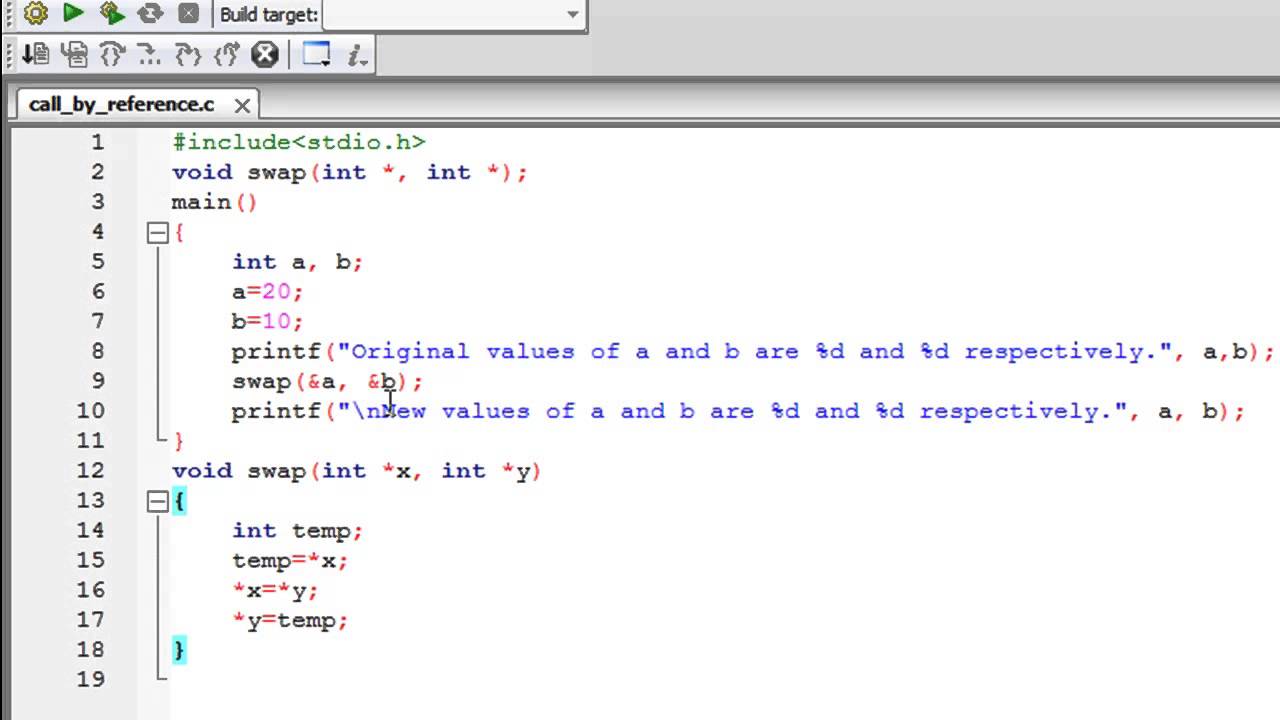Click the printf 'New values' statement
1280x720 pixels.
738,411
